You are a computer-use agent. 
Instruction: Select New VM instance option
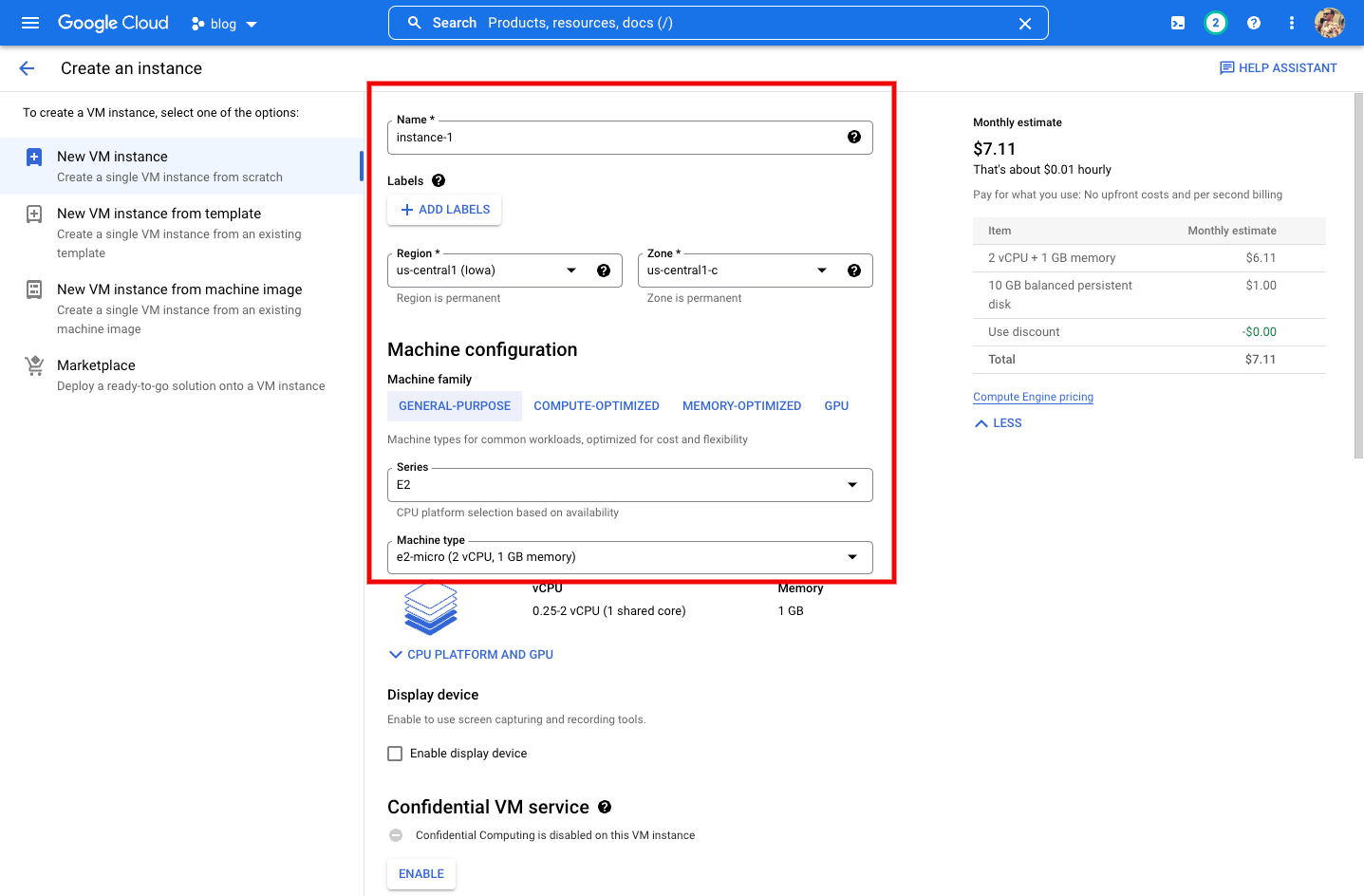[182, 166]
